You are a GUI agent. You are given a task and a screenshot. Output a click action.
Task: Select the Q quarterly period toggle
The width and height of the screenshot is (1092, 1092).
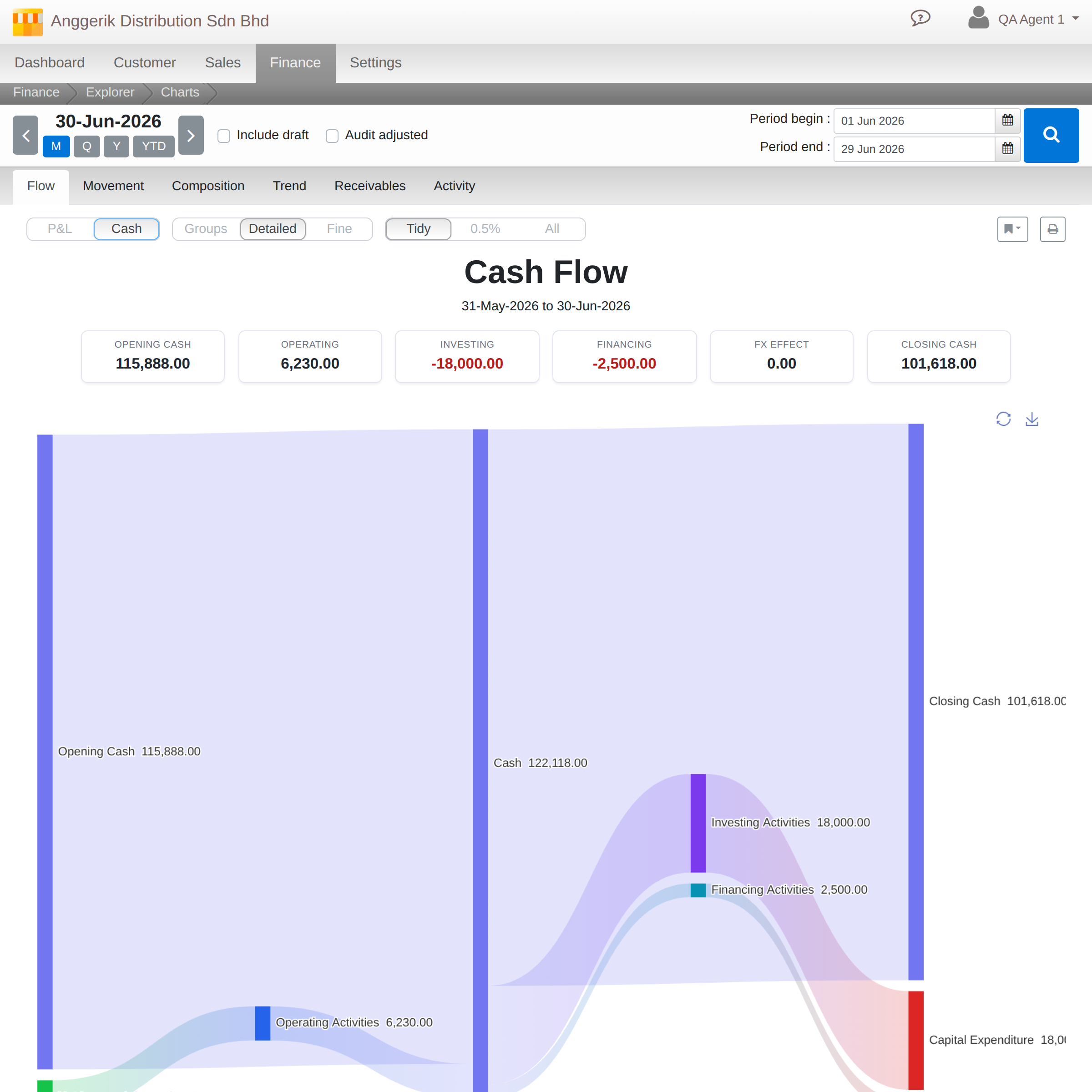[86, 147]
